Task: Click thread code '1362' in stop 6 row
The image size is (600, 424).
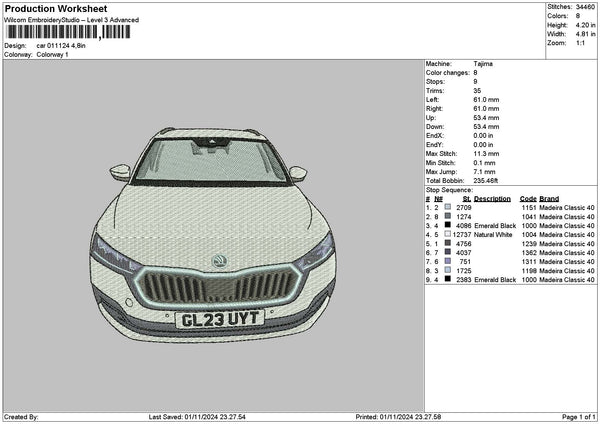Action: pos(529,253)
